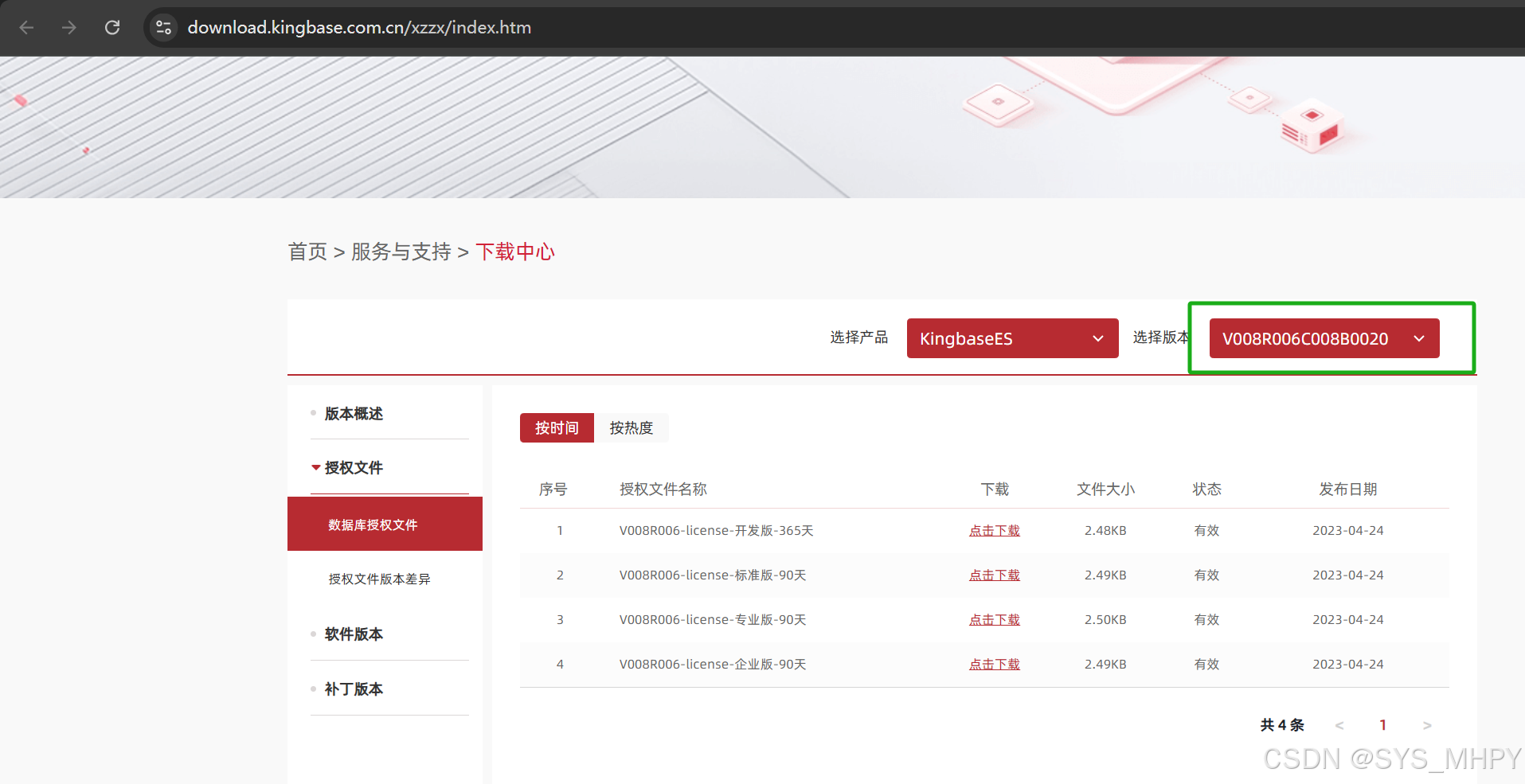The width and height of the screenshot is (1525, 784).
Task: Reload the current page
Action: (x=112, y=27)
